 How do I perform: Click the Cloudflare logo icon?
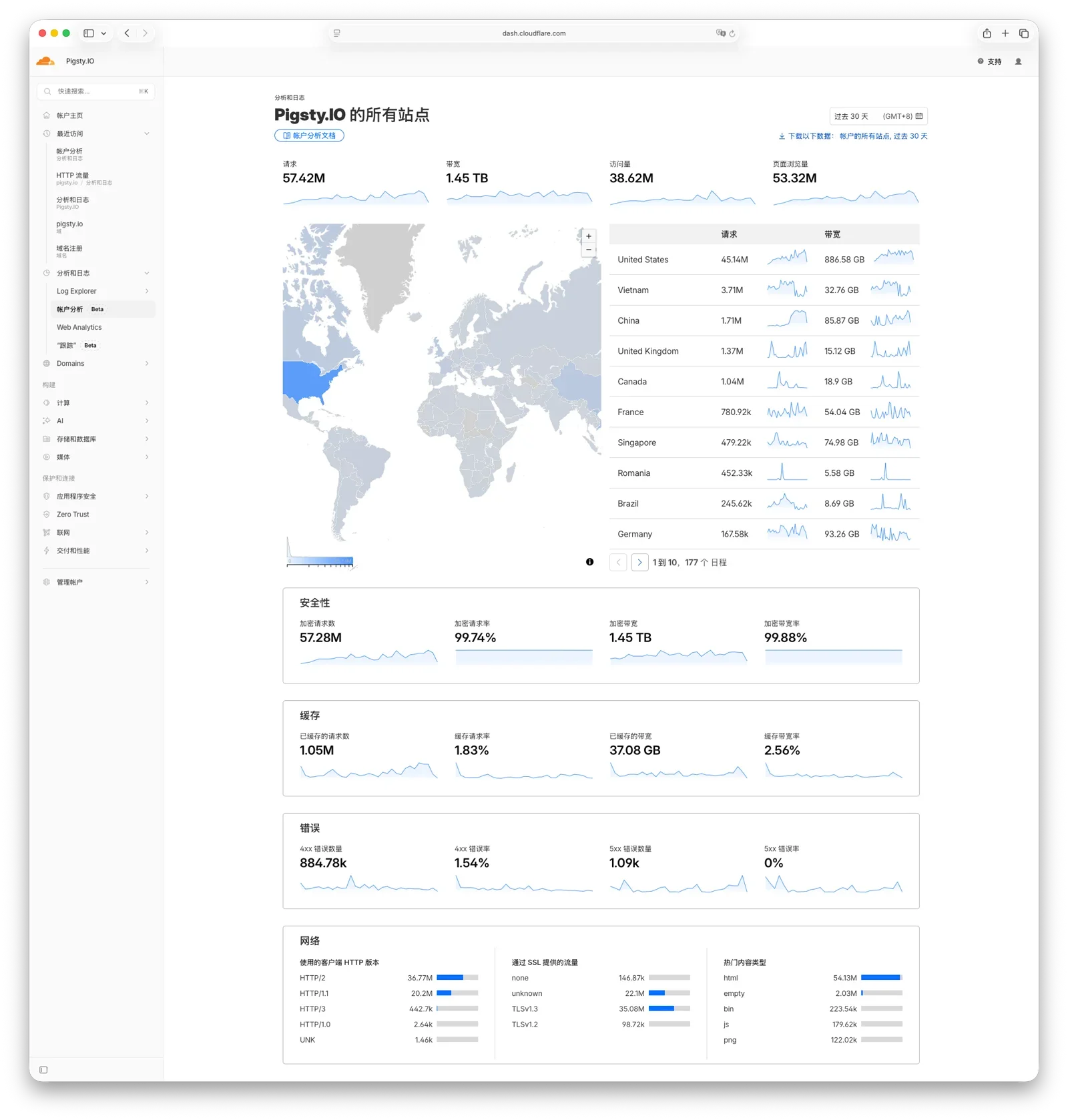click(45, 61)
